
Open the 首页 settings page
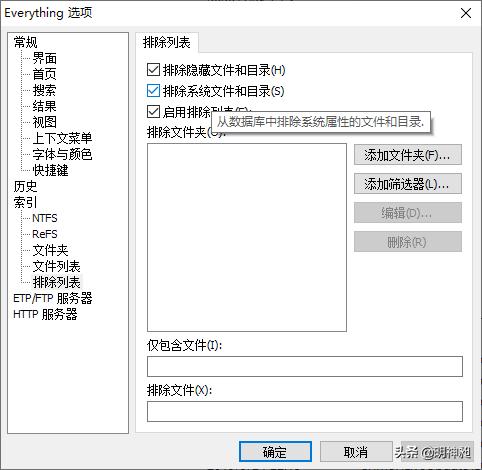[x=45, y=74]
